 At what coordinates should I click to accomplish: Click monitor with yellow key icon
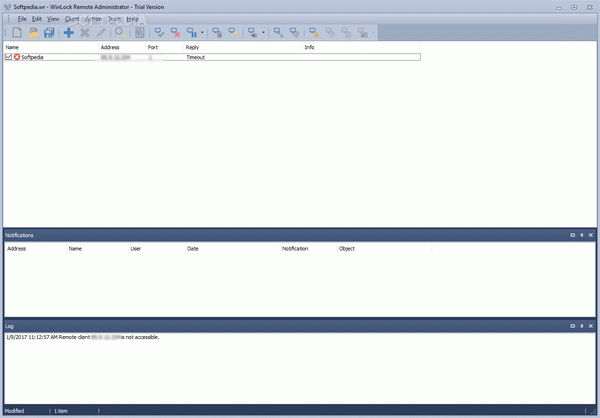tap(233, 33)
